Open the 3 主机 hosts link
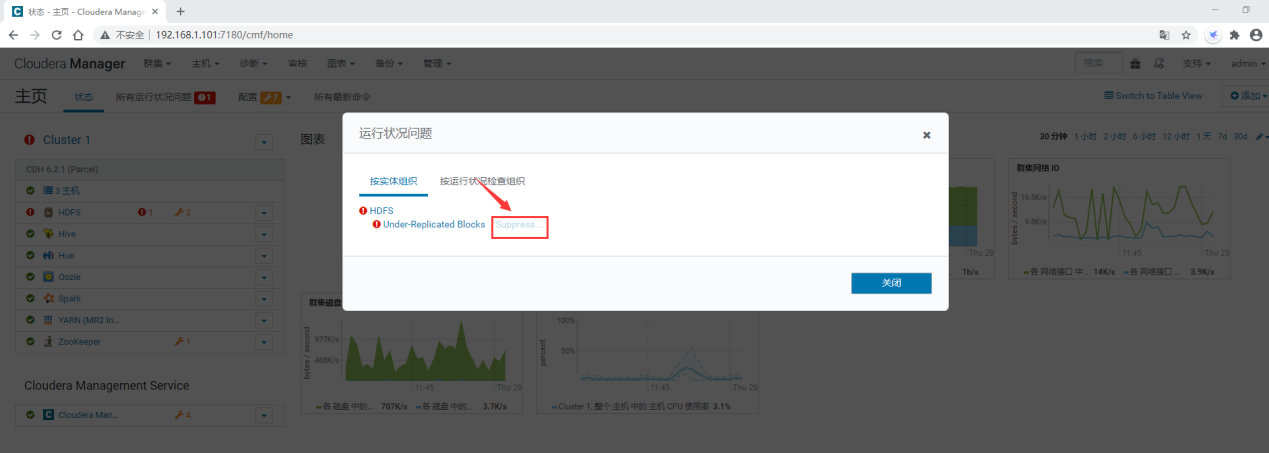 pos(68,190)
